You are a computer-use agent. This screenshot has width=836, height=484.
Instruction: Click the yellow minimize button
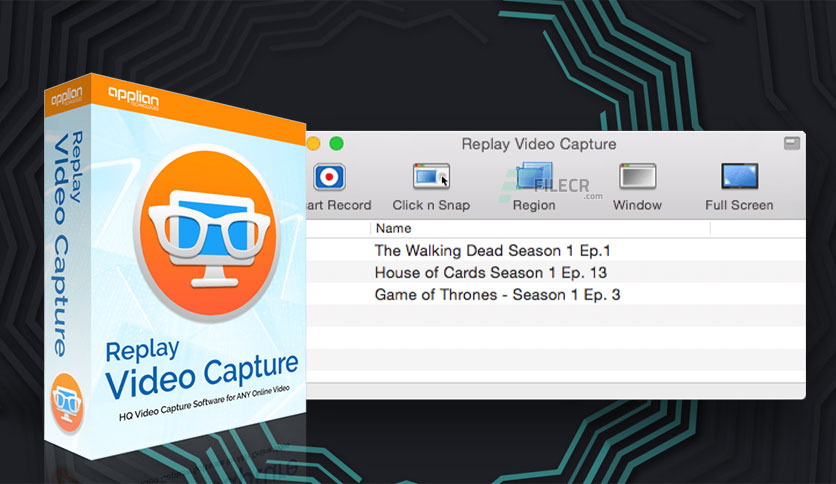coord(313,143)
